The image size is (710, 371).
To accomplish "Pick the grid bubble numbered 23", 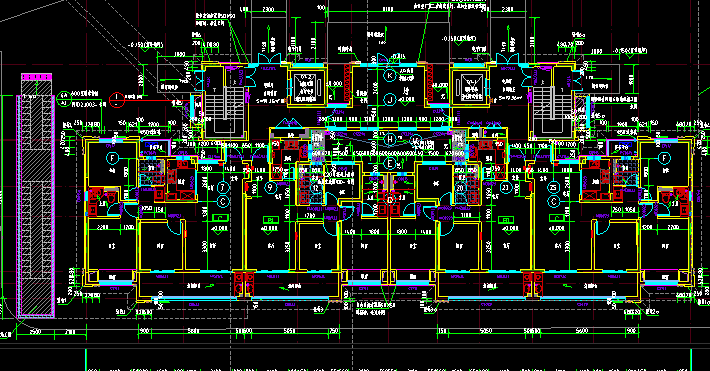I will pyautogui.click(x=505, y=187).
